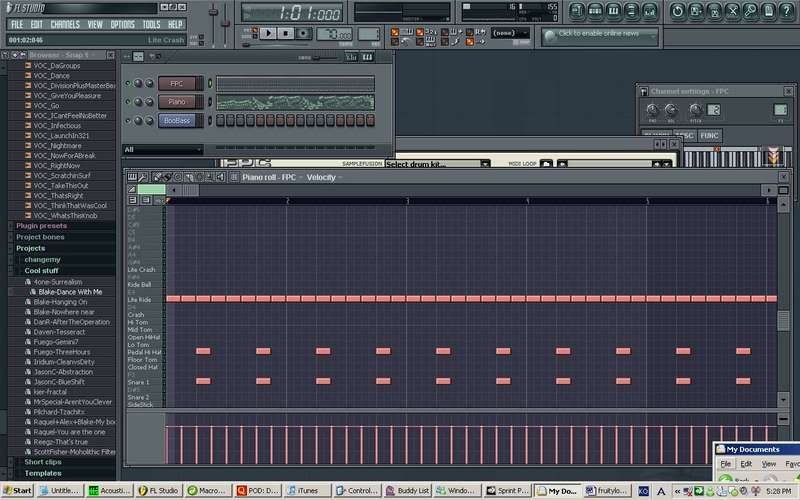Open the help question mark icon
This screenshot has height=500, width=800.
tap(787, 11)
